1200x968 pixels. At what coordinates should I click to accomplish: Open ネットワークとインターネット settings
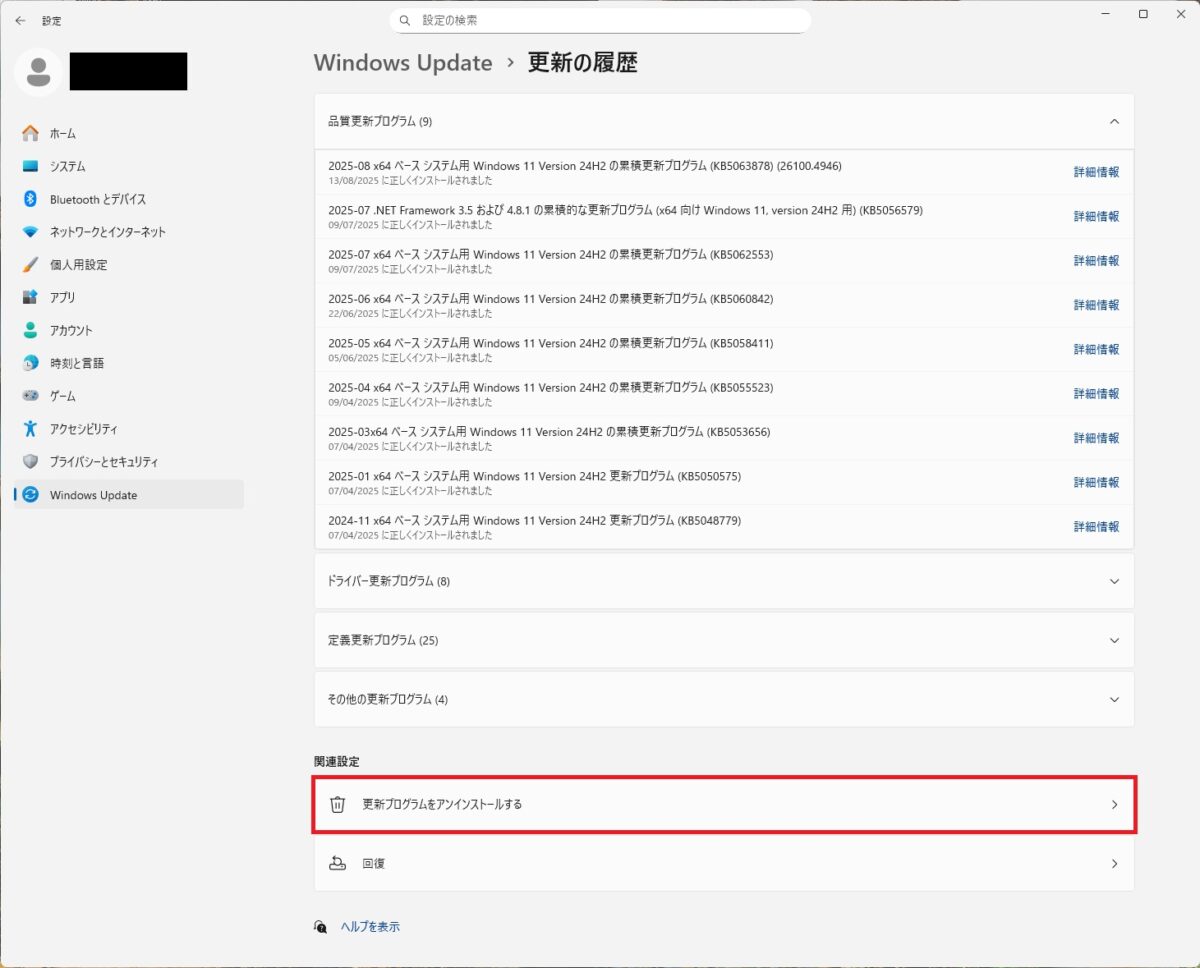point(95,232)
